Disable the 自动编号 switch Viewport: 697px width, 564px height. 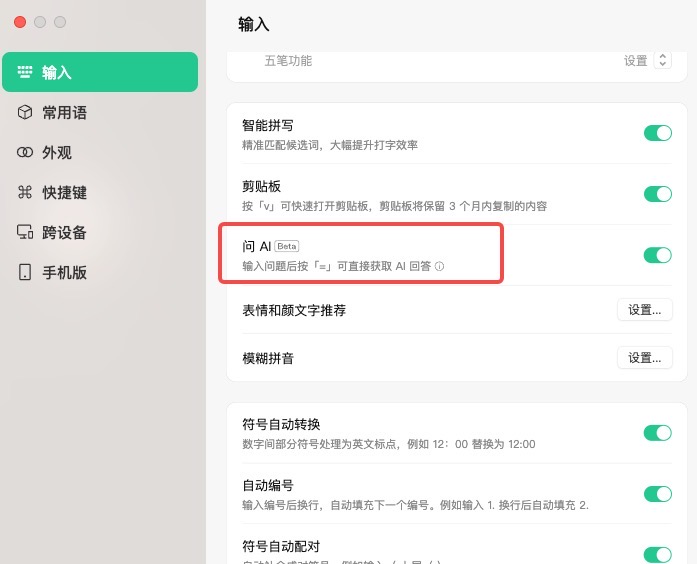click(657, 494)
